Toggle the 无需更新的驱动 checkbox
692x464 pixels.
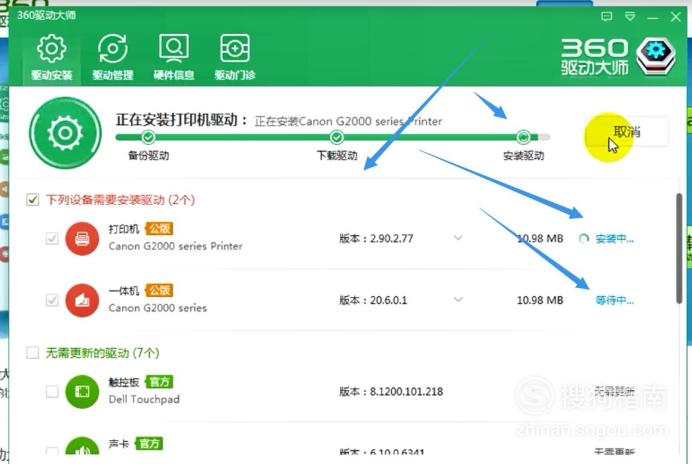click(x=32, y=353)
